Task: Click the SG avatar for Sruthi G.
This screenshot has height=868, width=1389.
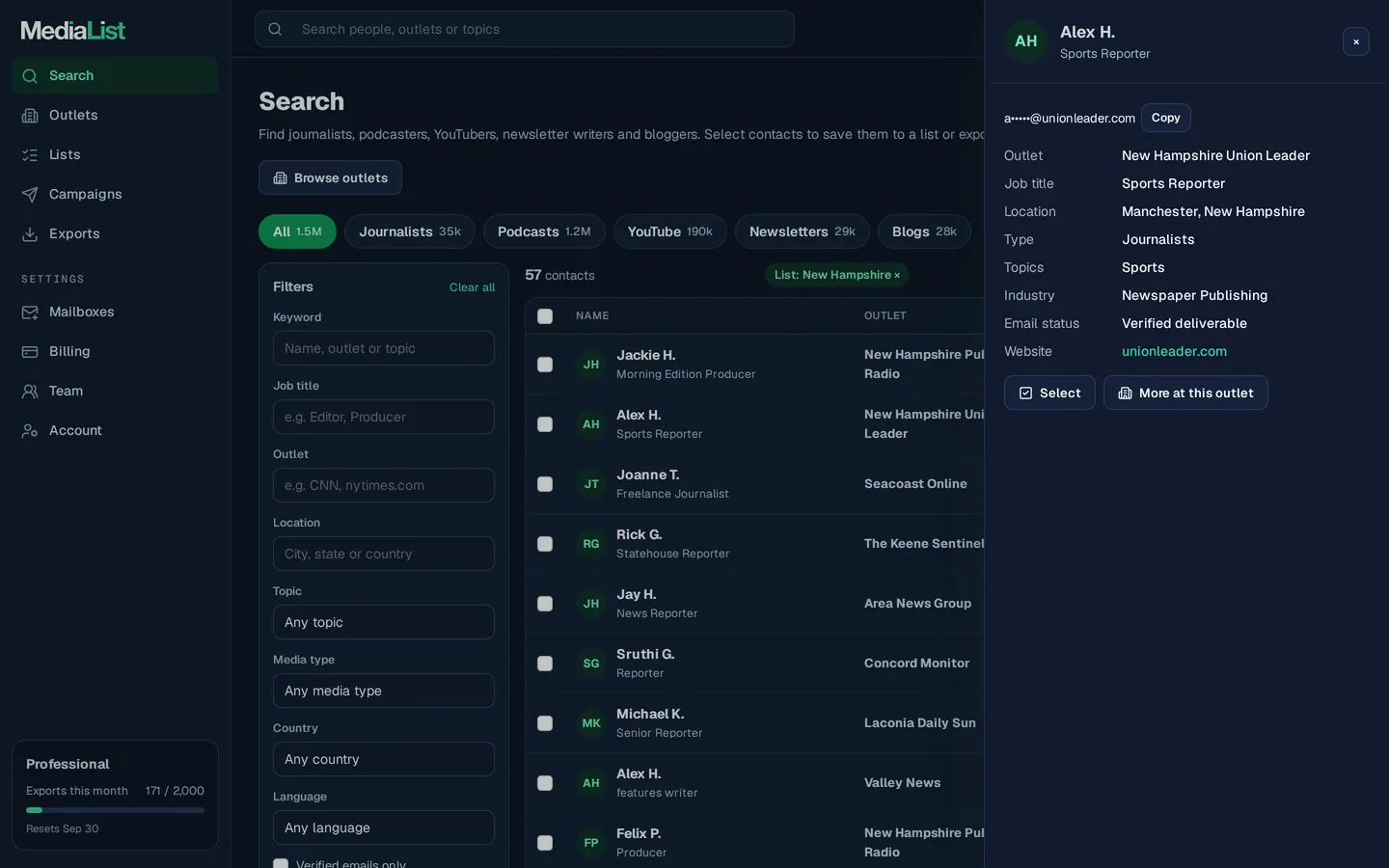Action: point(591,664)
